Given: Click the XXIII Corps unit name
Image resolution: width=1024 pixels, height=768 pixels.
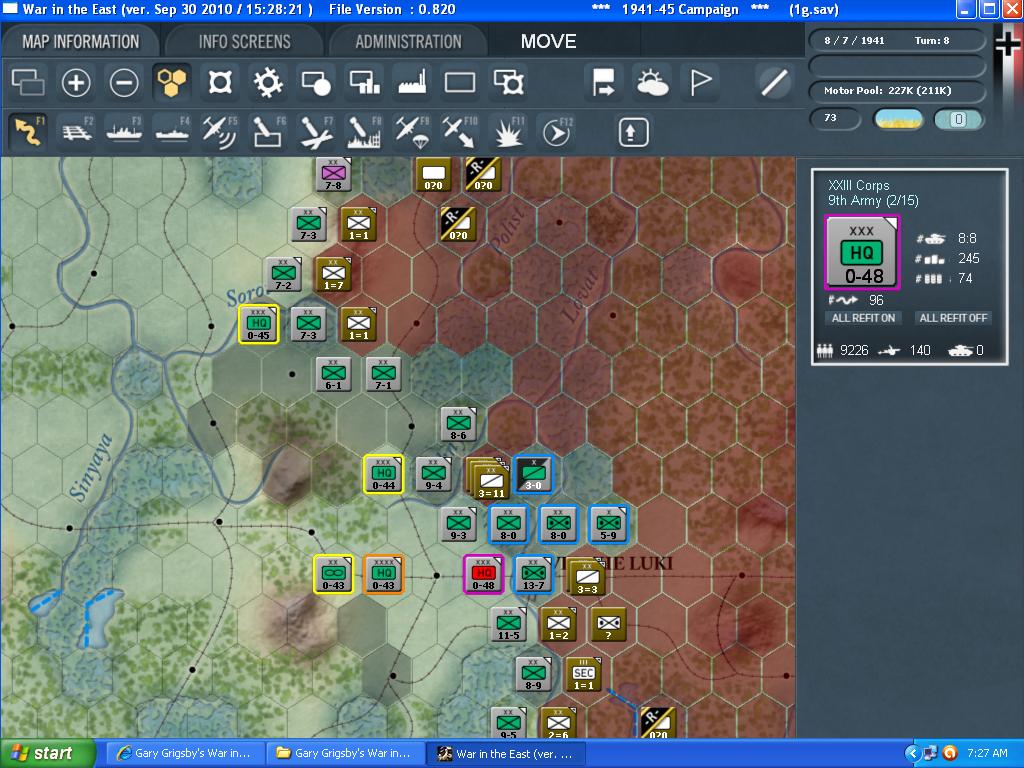Looking at the screenshot, I should click(858, 185).
